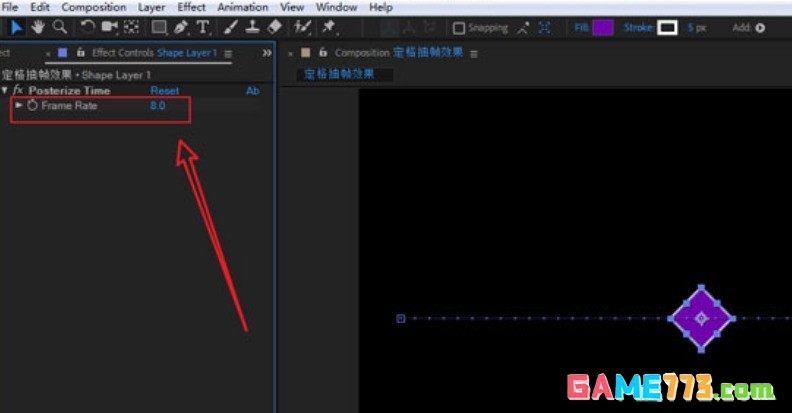Open the Animation menu
The width and height of the screenshot is (792, 413).
tap(243, 7)
